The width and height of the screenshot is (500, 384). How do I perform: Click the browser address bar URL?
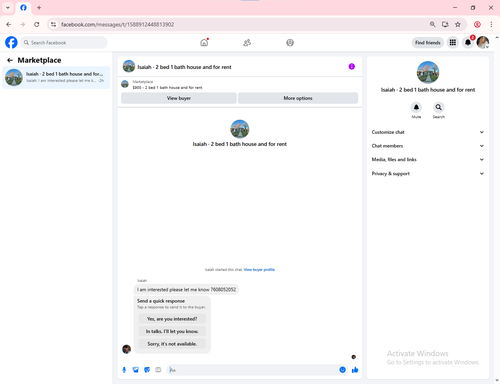(x=118, y=24)
